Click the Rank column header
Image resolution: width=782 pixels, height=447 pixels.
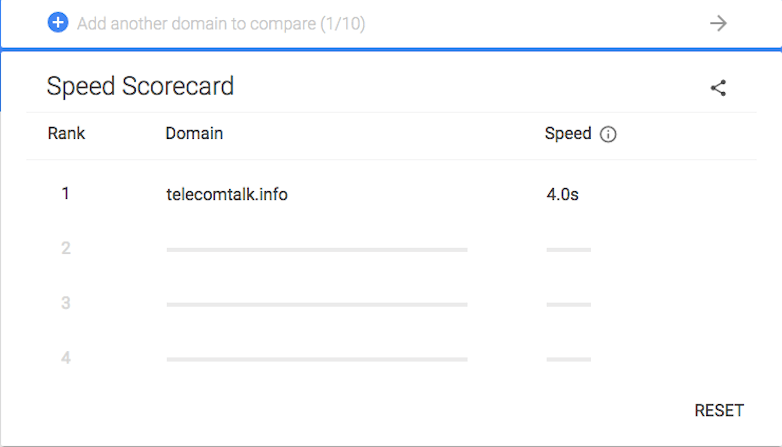click(66, 133)
